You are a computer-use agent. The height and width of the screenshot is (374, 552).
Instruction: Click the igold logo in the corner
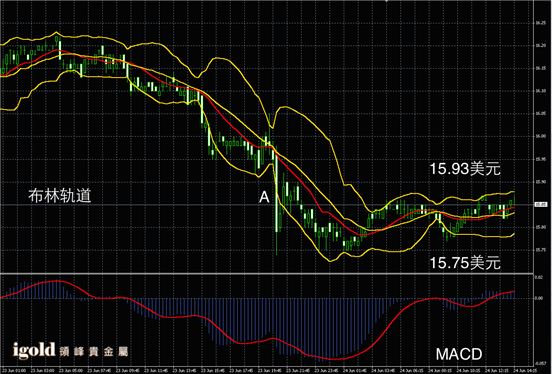pos(34,350)
